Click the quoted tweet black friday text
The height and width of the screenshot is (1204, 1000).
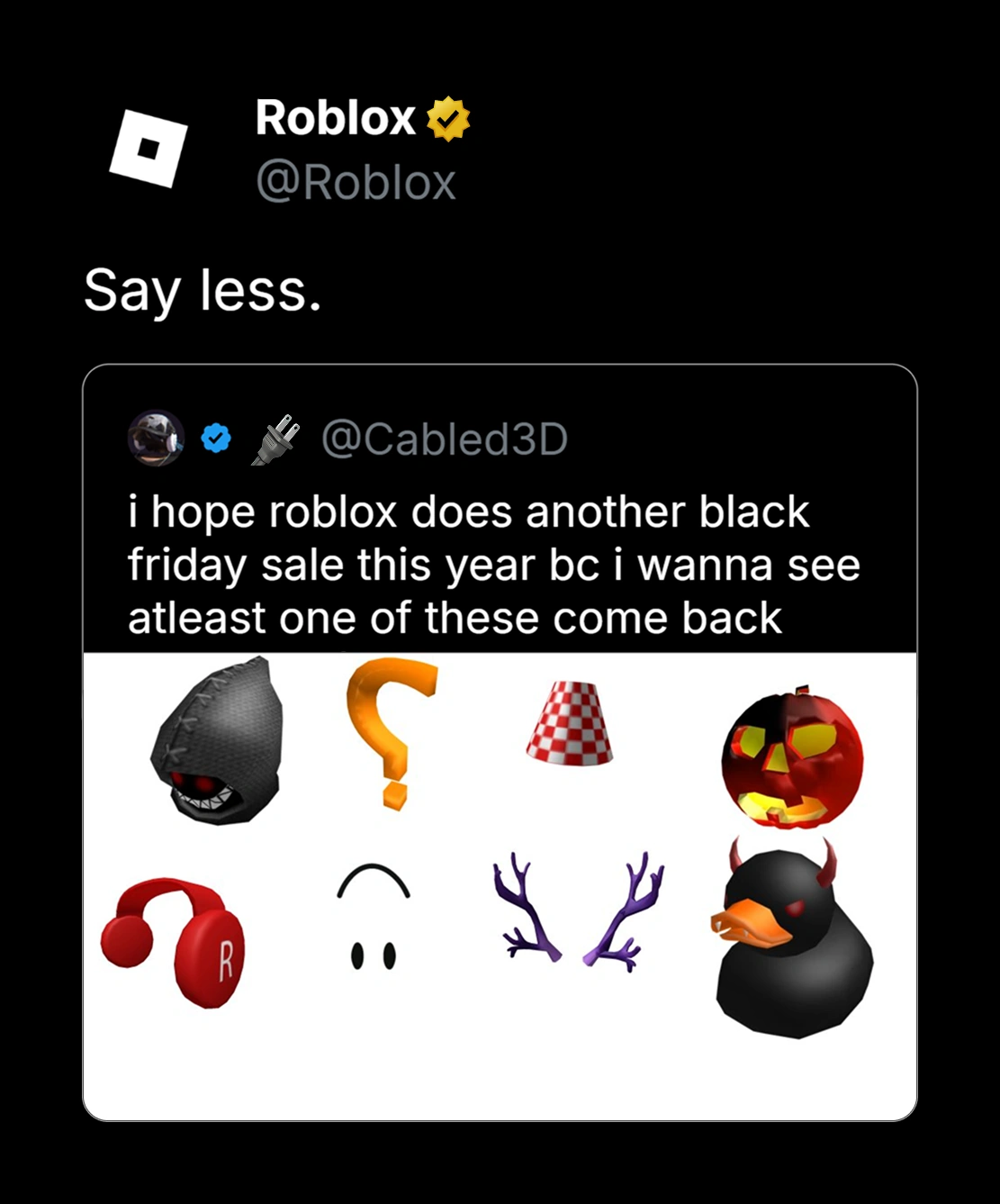point(493,565)
